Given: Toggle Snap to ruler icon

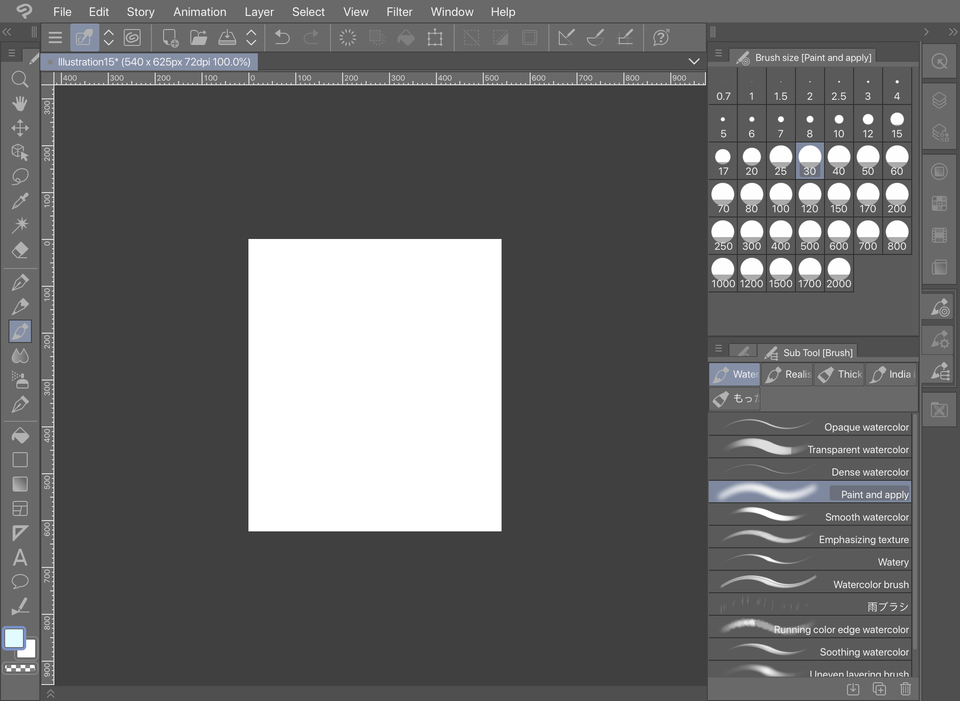Looking at the screenshot, I should [x=566, y=37].
